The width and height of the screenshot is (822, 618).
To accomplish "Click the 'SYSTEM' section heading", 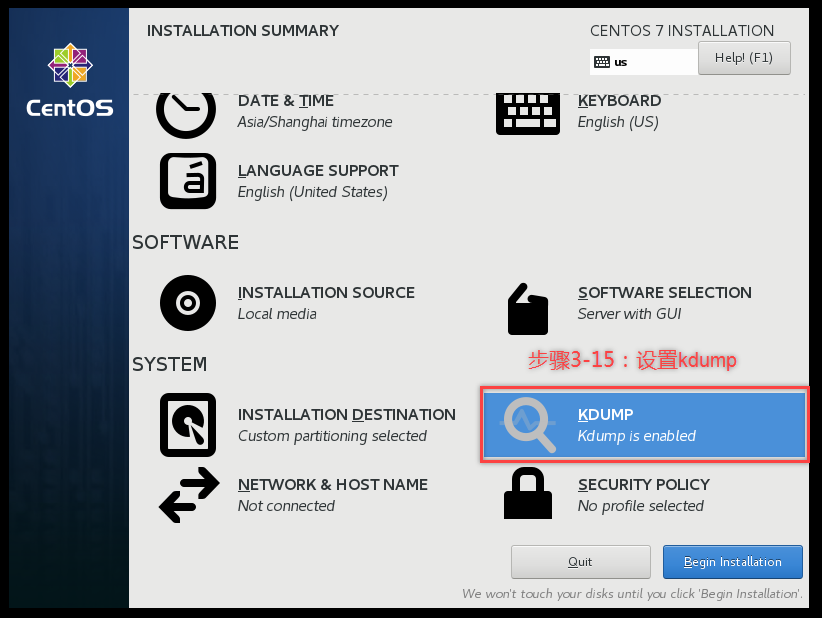I will (169, 364).
